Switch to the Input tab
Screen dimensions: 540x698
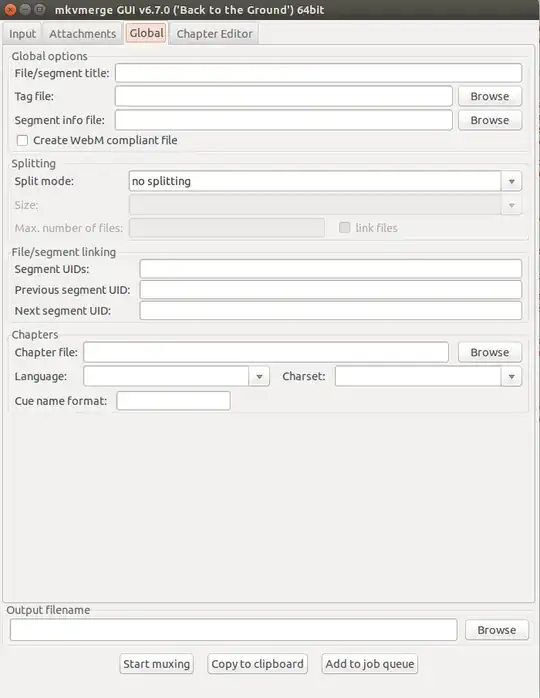pos(22,34)
